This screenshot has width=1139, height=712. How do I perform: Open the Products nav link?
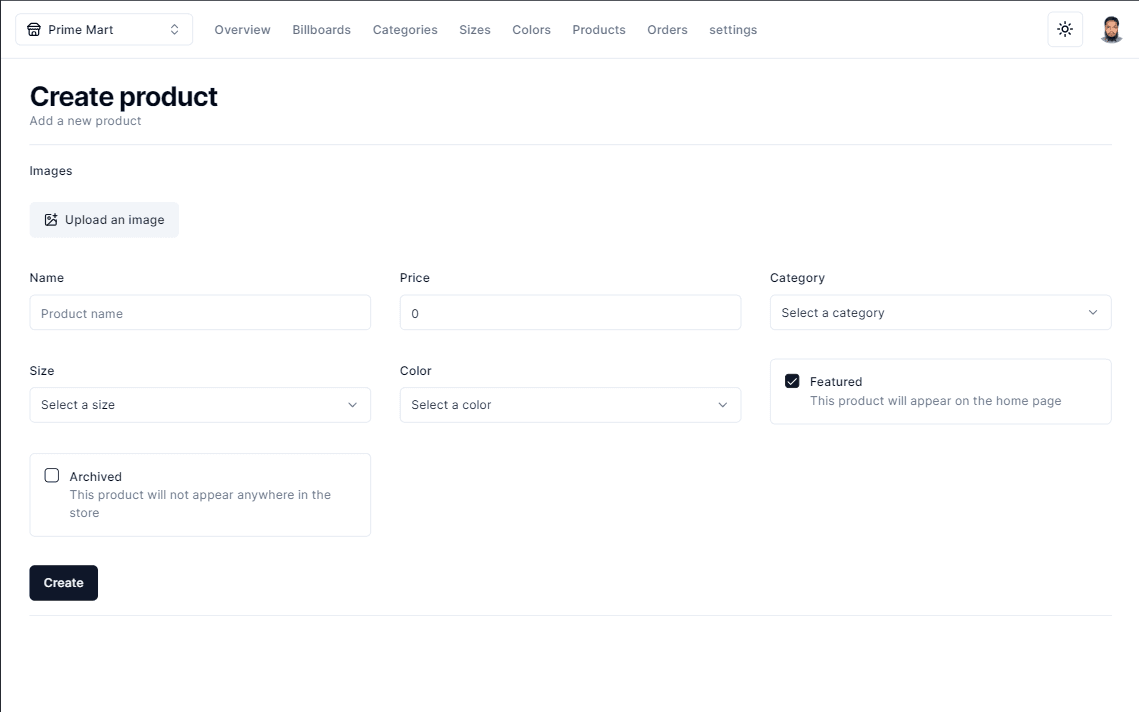tap(599, 30)
